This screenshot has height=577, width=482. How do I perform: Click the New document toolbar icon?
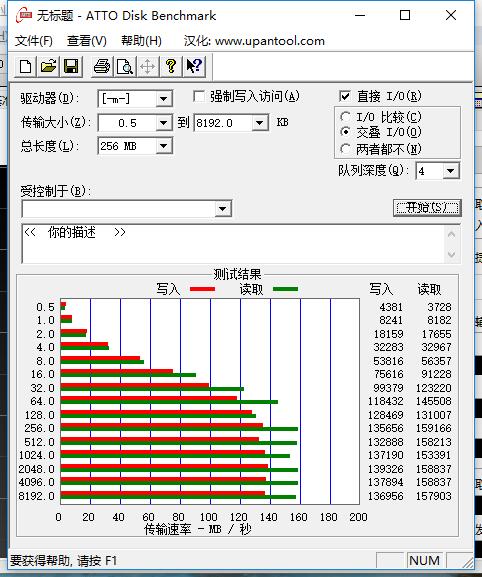click(25, 67)
